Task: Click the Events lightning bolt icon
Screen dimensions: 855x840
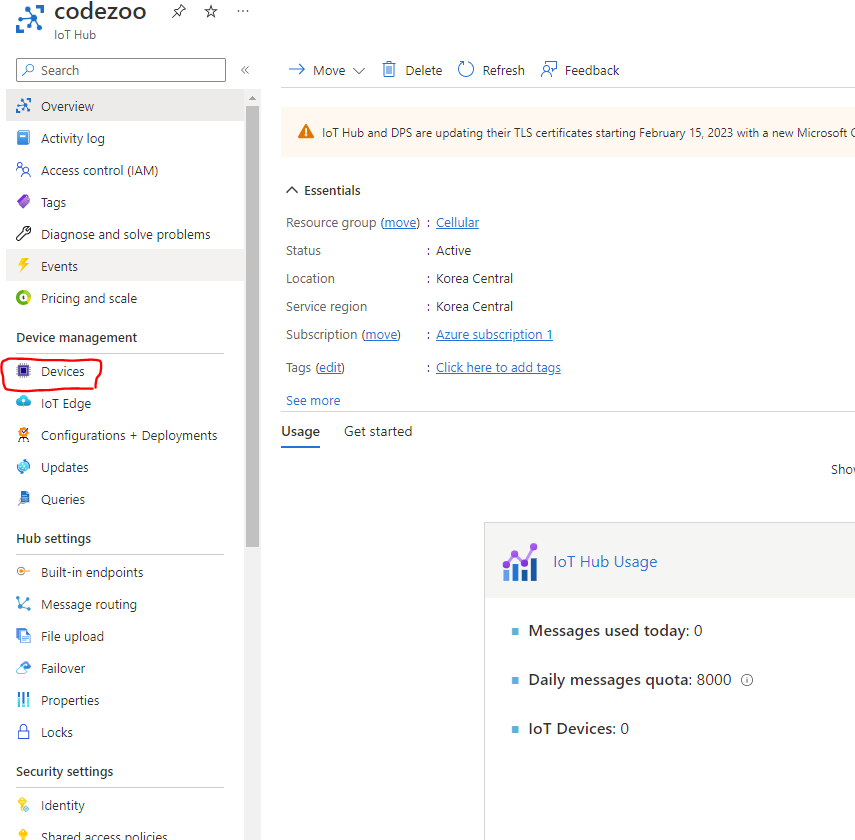Action: pos(23,265)
